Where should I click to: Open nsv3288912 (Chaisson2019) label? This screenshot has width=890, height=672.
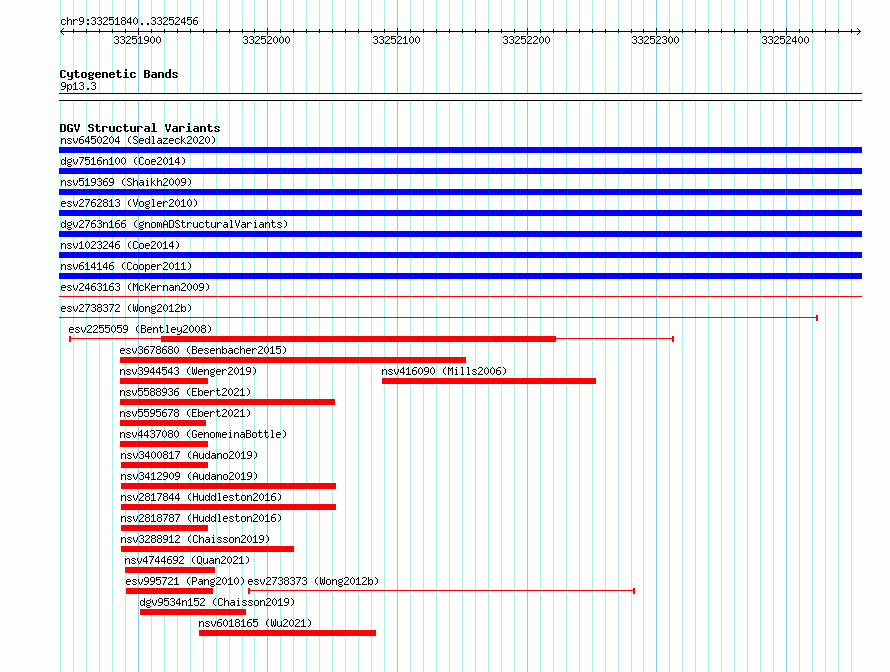coord(195,539)
